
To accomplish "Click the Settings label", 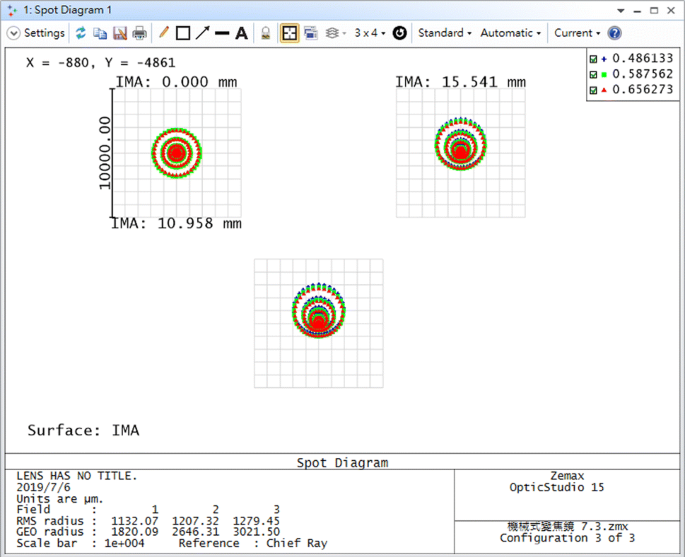I will (44, 33).
